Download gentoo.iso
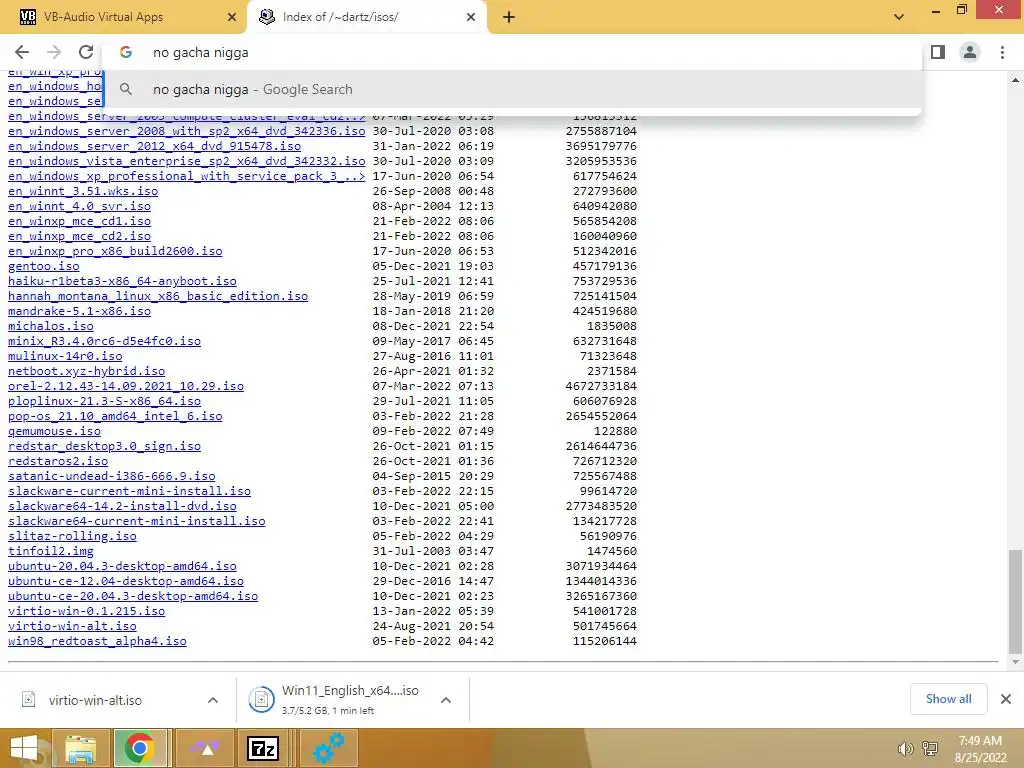Image resolution: width=1024 pixels, height=768 pixels. coord(44,266)
